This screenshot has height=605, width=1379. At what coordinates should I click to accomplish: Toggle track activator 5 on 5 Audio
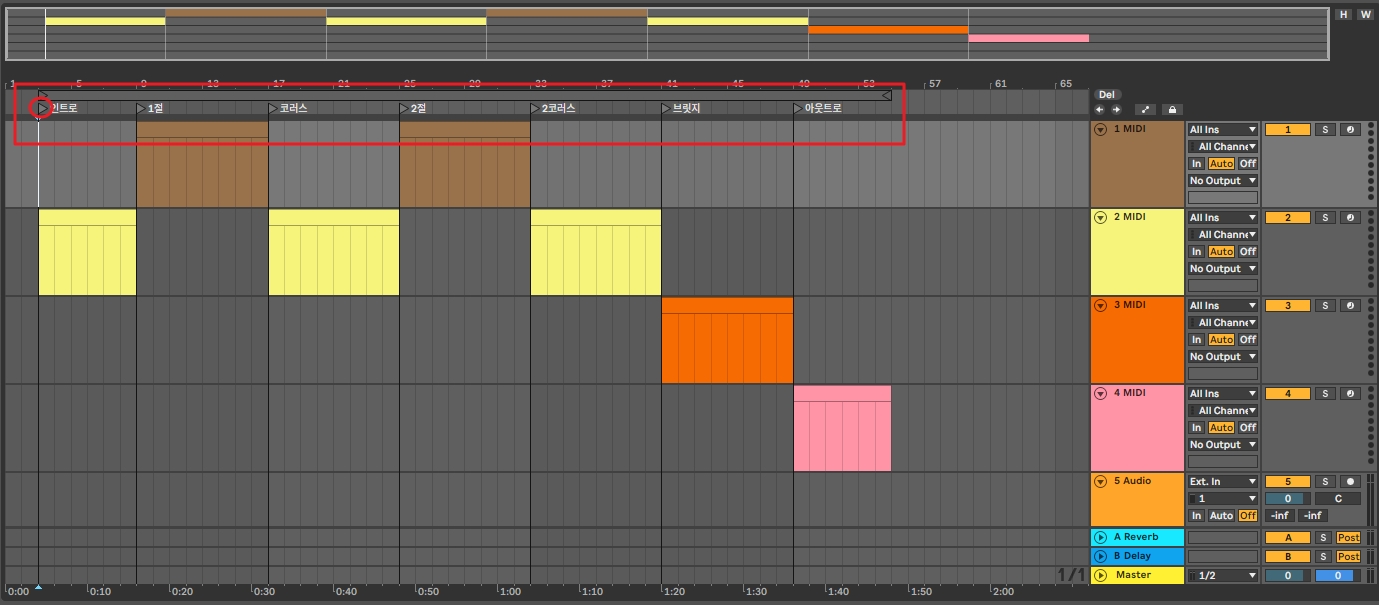(x=1287, y=482)
